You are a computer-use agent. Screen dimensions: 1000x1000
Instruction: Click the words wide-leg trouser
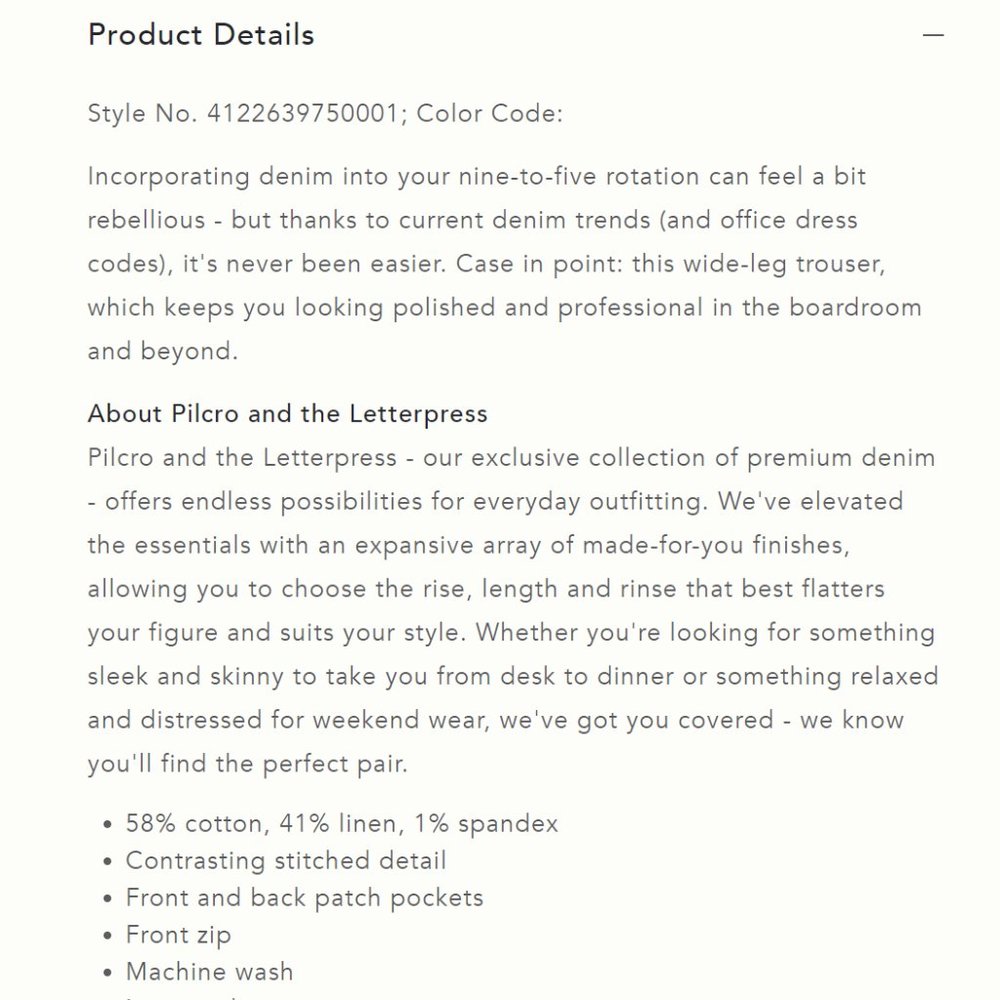coord(783,264)
